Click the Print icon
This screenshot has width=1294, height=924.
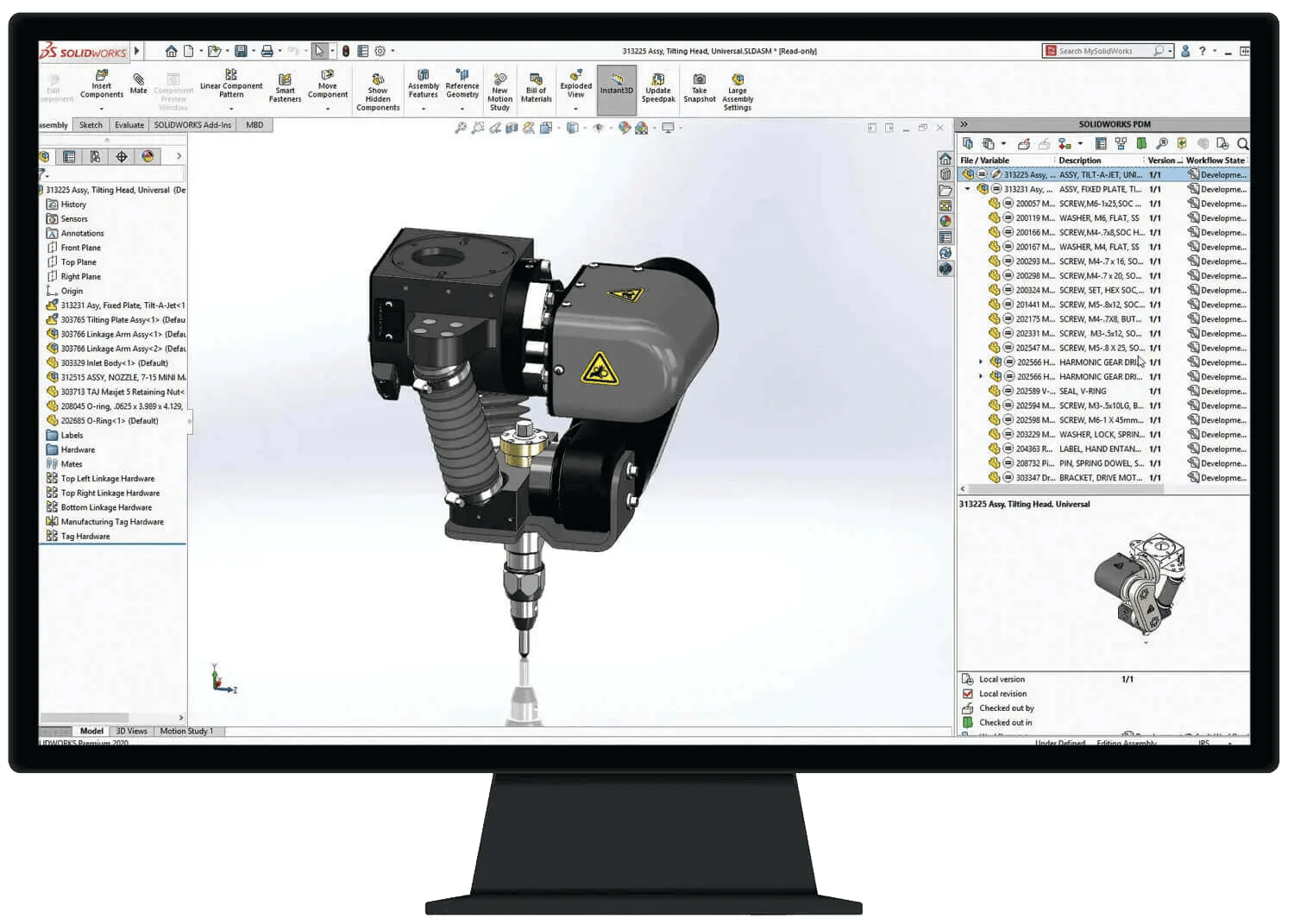tap(267, 51)
